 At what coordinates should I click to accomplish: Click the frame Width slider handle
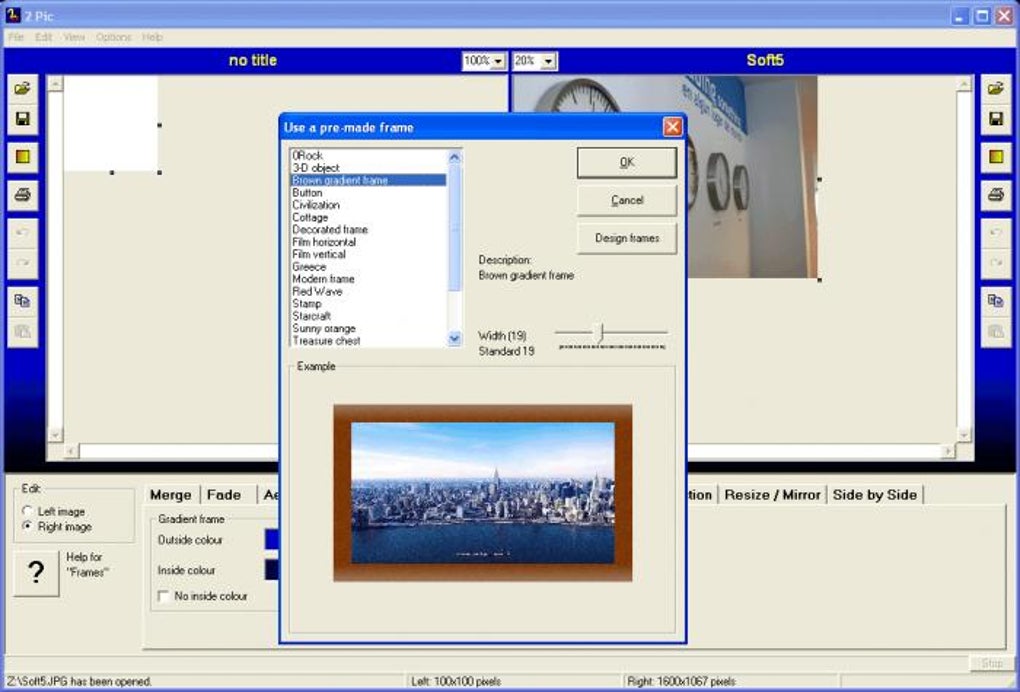(600, 332)
